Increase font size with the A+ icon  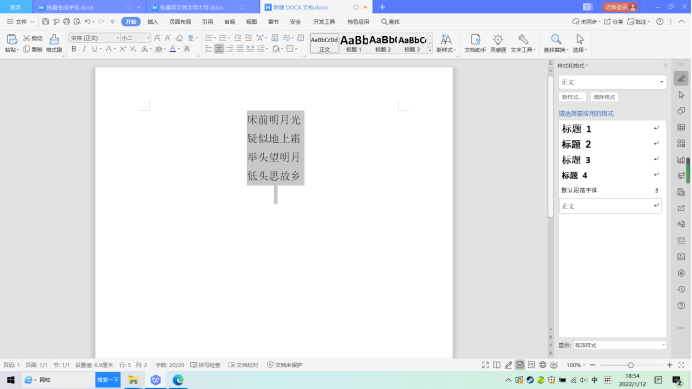(157, 38)
